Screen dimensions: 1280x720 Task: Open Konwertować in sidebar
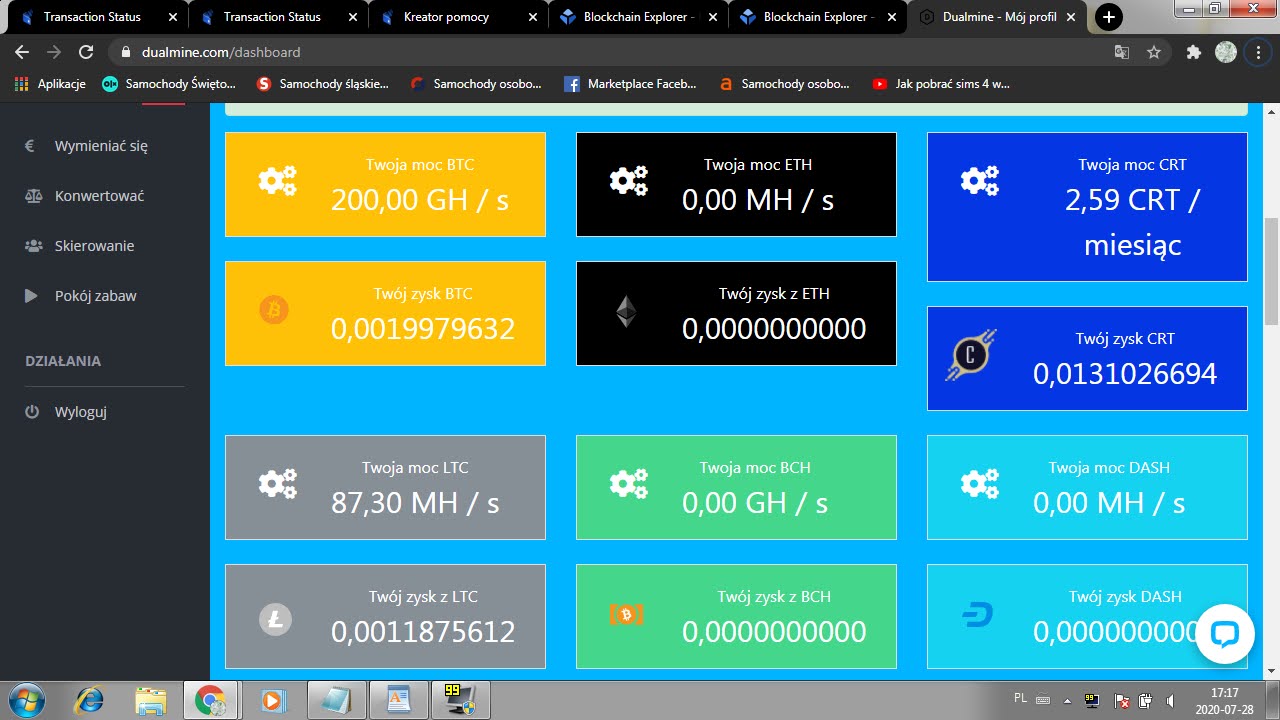(99, 195)
